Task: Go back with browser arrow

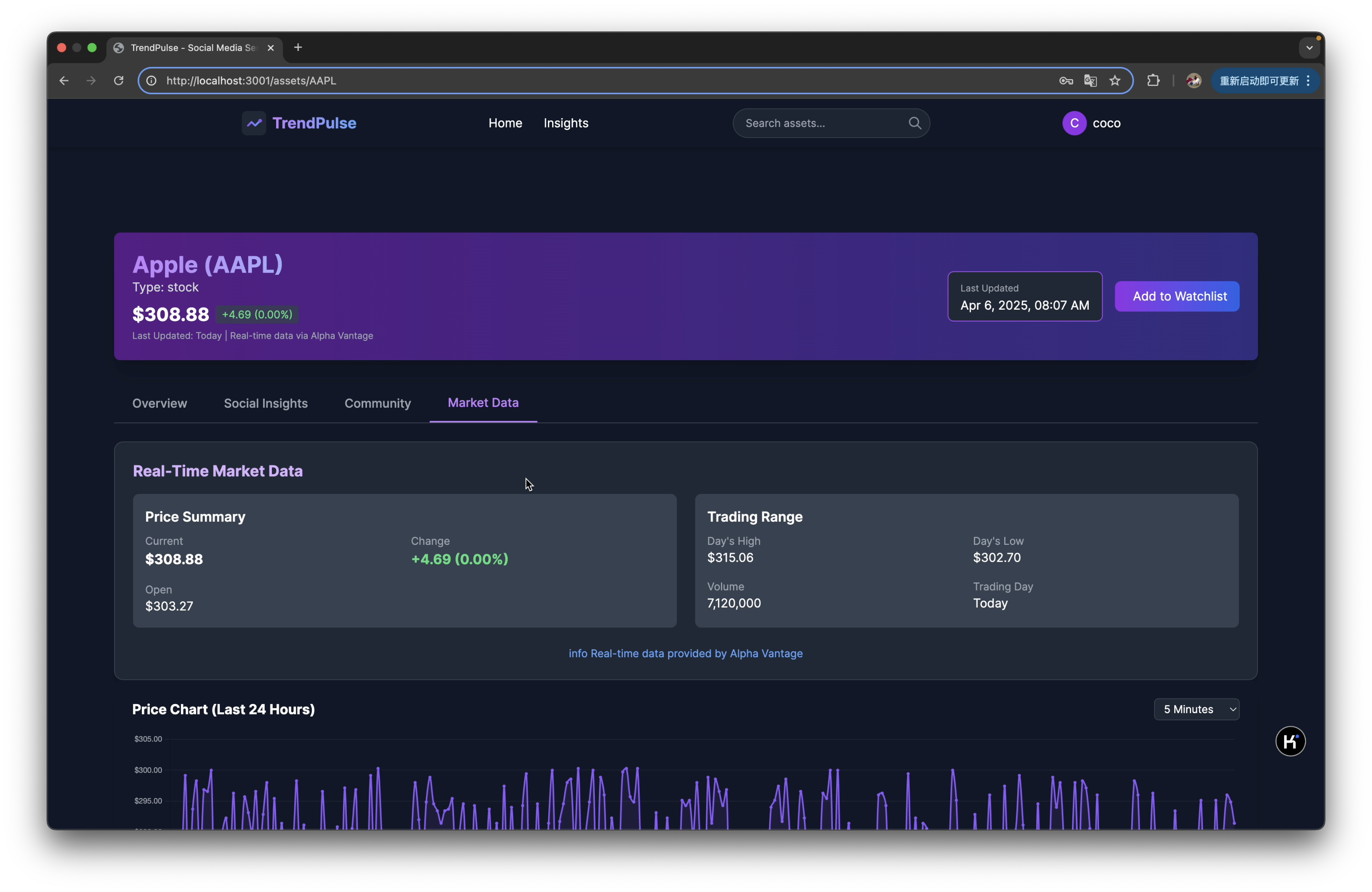Action: (64, 81)
